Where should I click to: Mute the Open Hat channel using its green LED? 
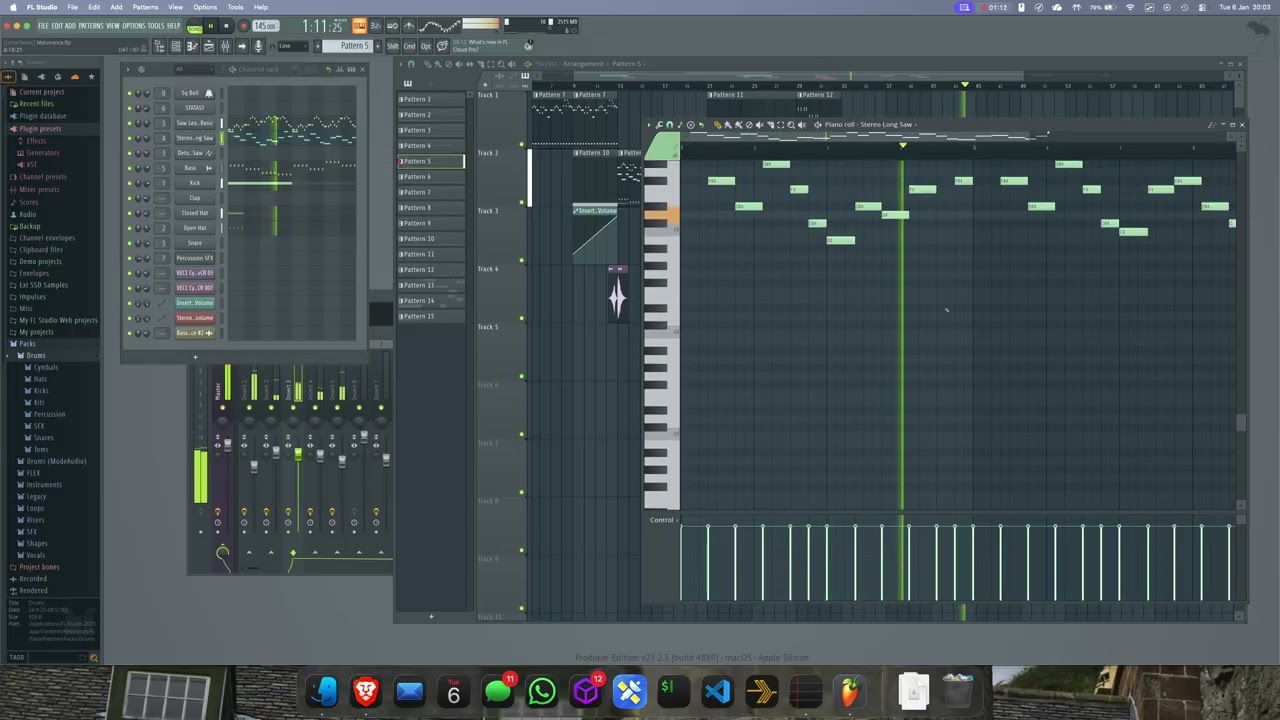[130, 228]
